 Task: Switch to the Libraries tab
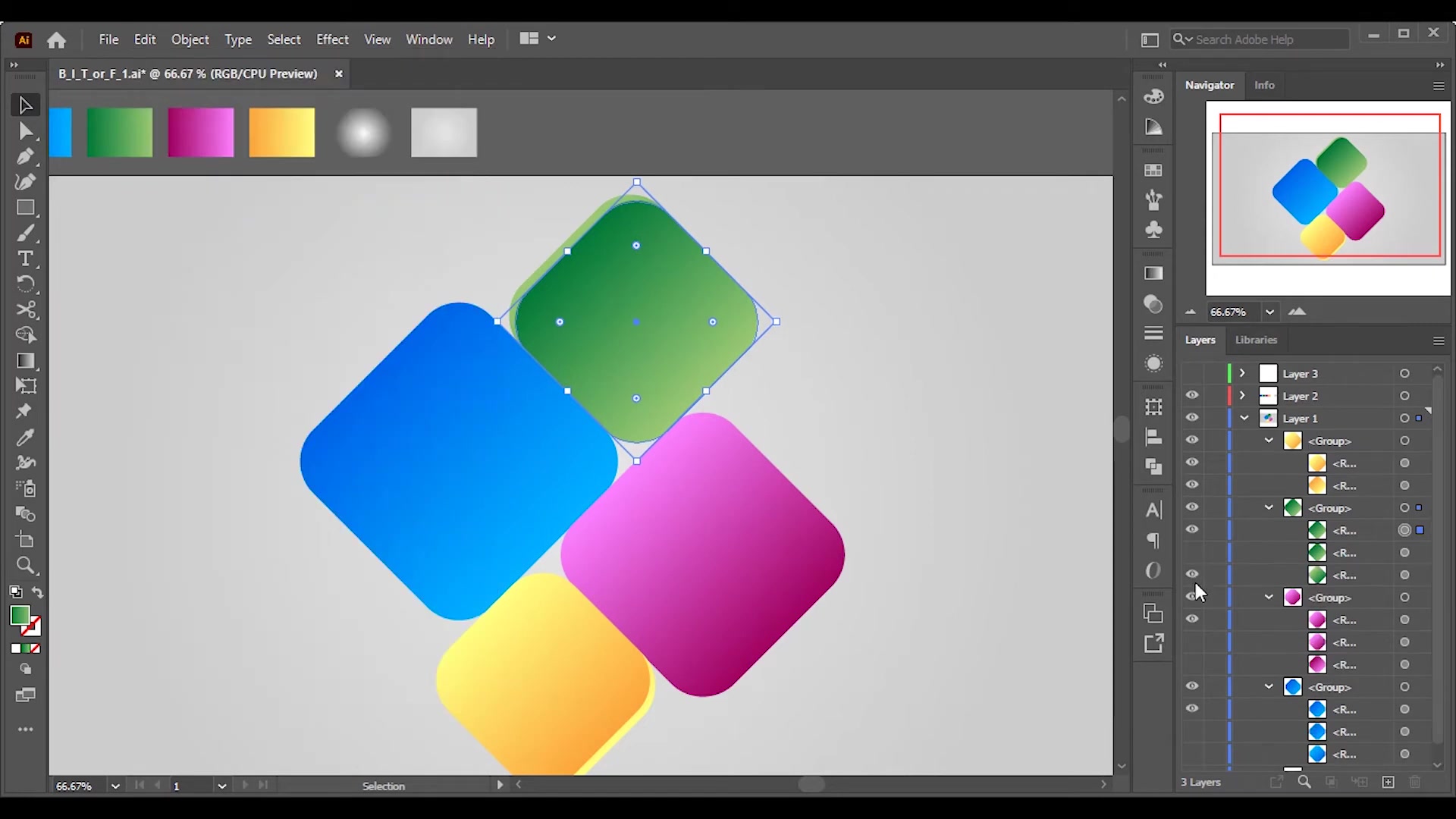coord(1256,340)
